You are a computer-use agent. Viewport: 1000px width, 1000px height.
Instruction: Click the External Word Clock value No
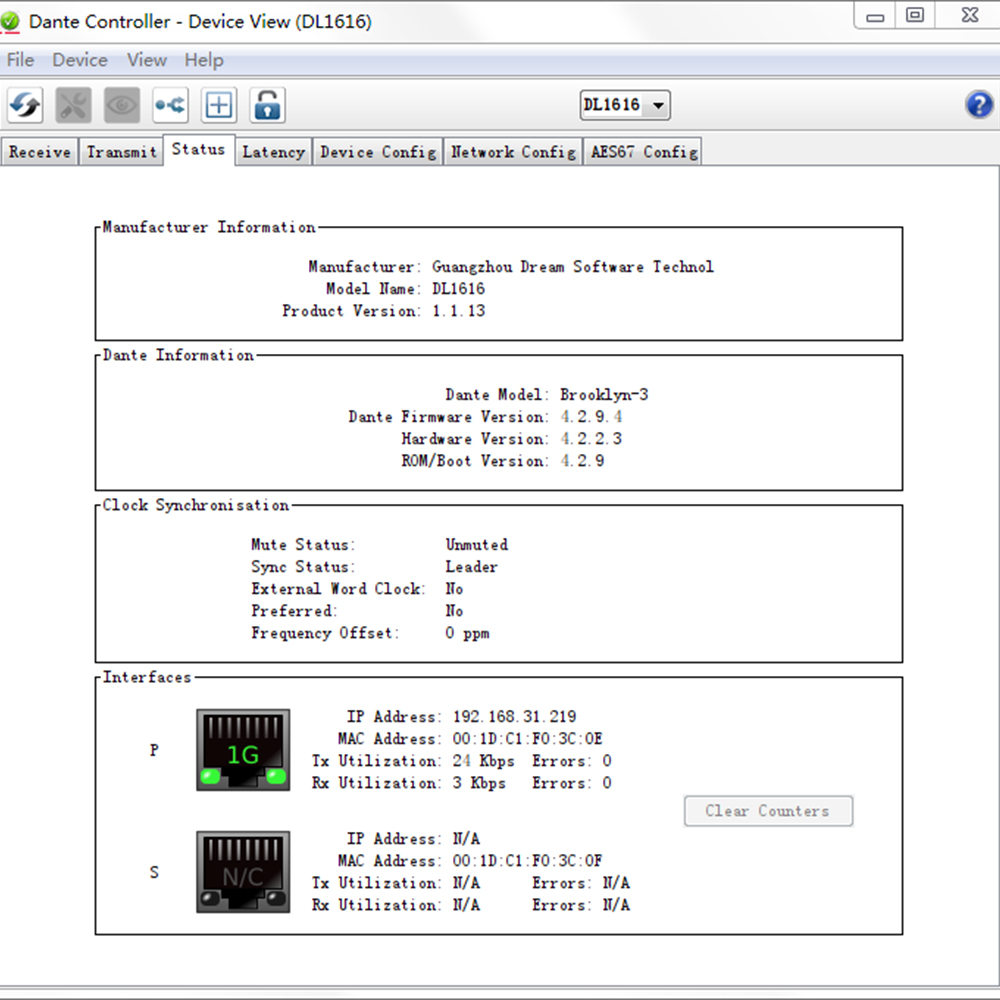coord(454,589)
